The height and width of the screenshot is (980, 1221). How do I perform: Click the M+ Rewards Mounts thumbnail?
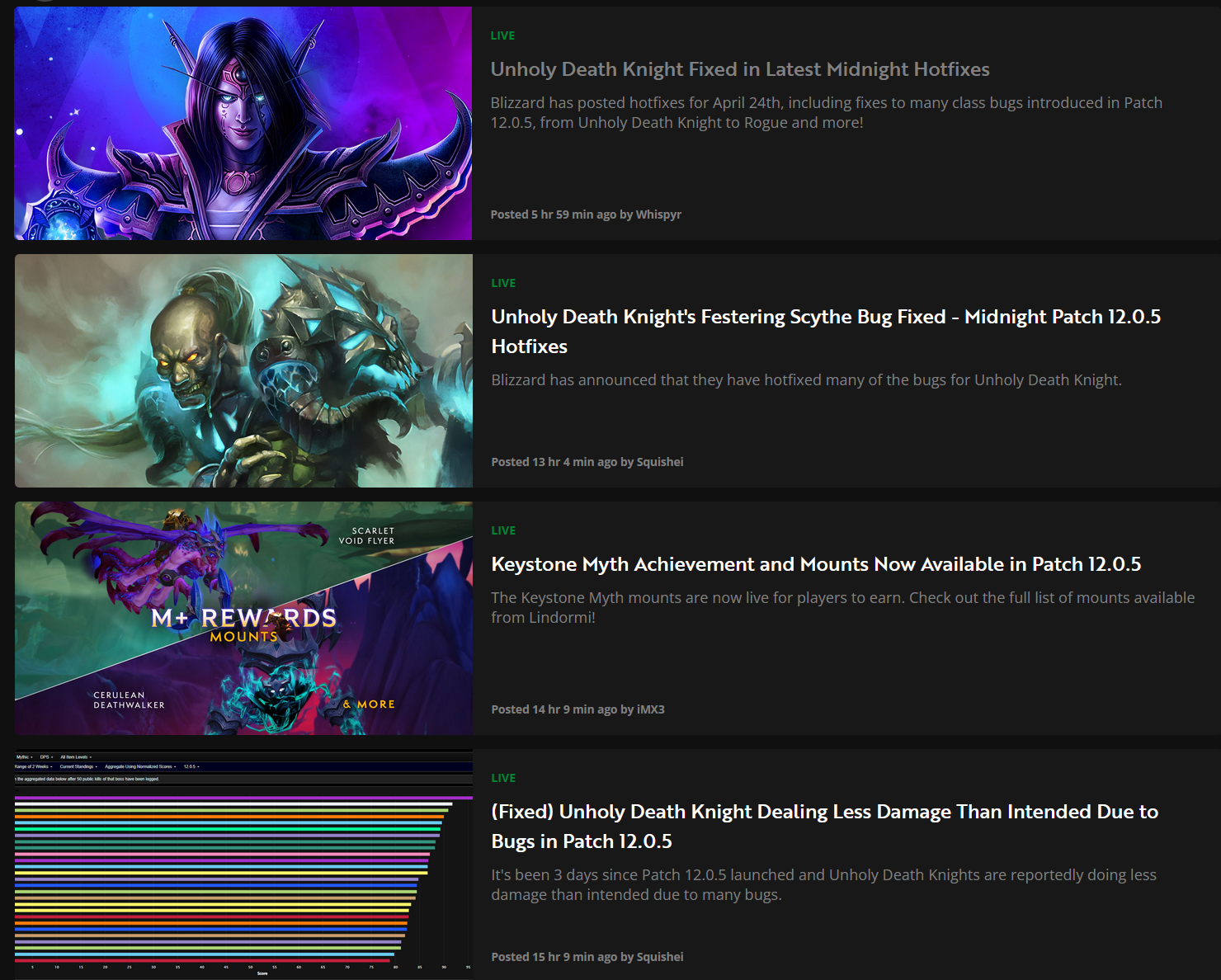click(x=243, y=618)
